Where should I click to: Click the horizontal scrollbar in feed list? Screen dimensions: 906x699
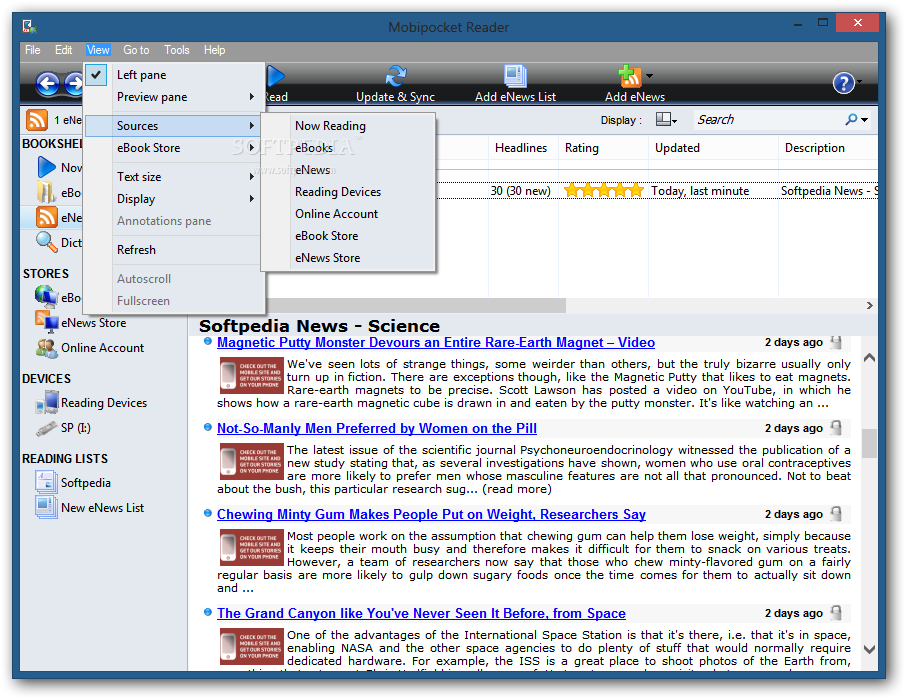click(415, 305)
